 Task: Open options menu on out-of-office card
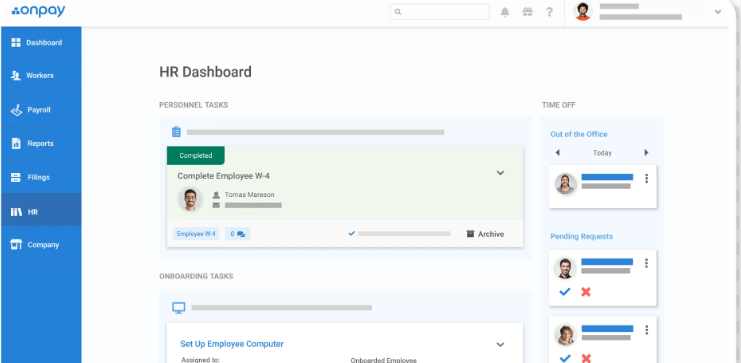click(646, 179)
